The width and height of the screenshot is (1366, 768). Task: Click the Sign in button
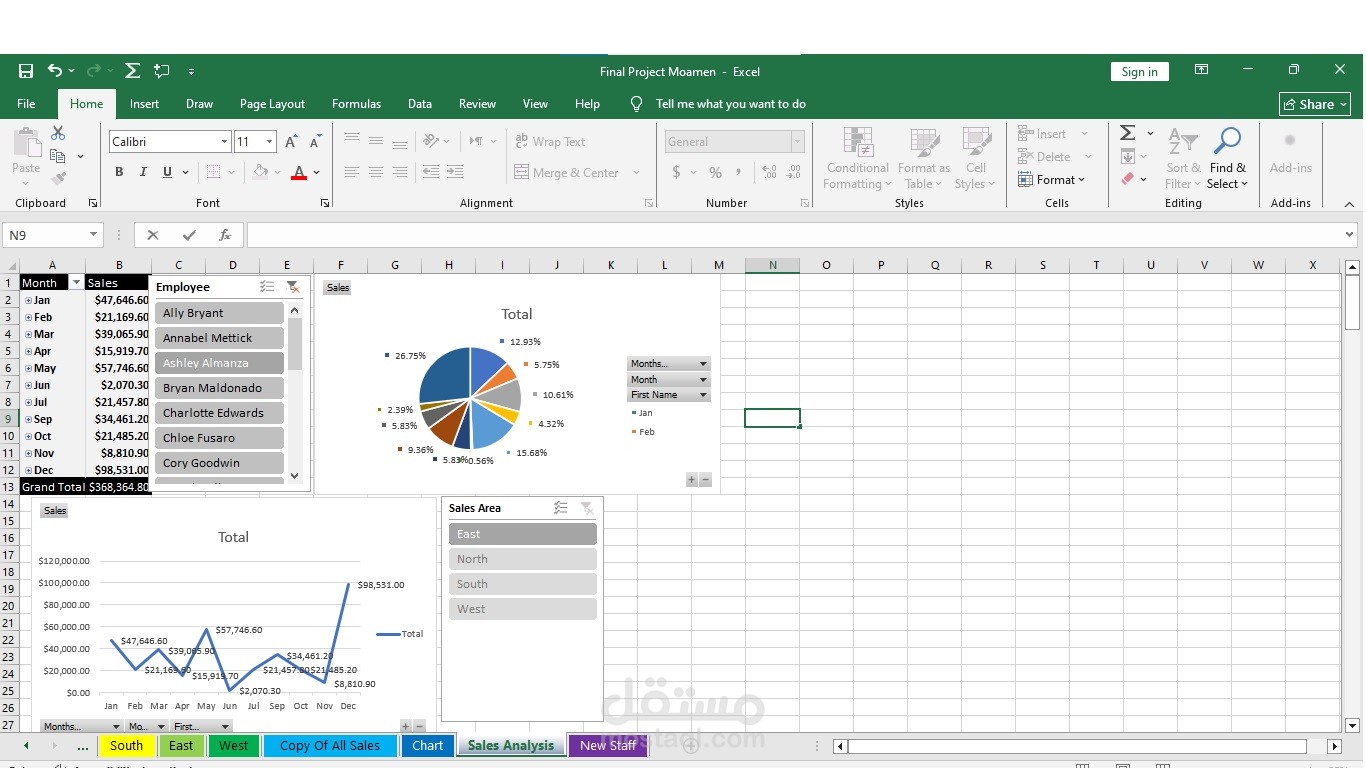[x=1139, y=71]
